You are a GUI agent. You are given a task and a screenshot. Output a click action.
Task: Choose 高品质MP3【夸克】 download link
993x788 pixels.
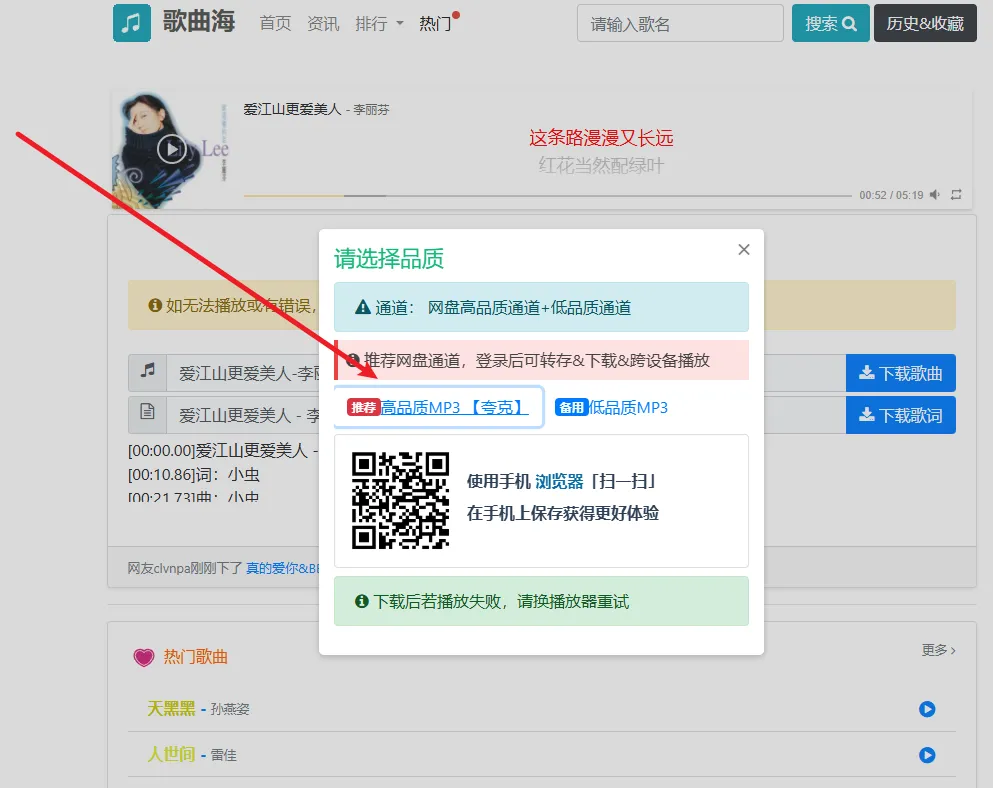(x=438, y=407)
